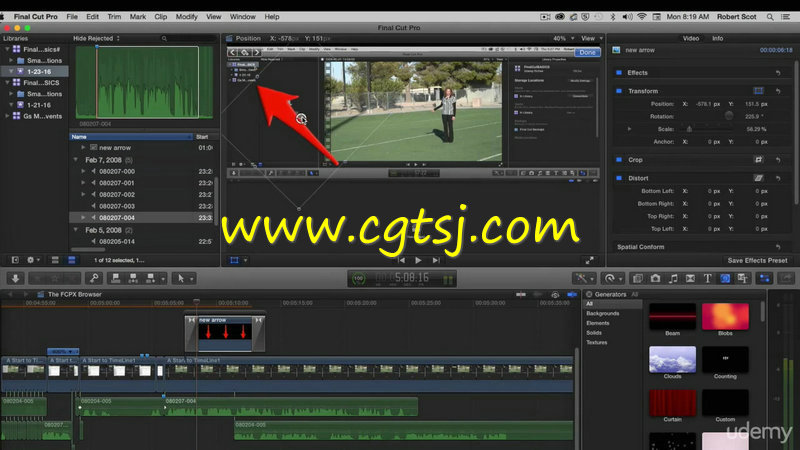The image size is (800, 450).
Task: Toggle the Crop enable checkbox
Action: [x=619, y=160]
